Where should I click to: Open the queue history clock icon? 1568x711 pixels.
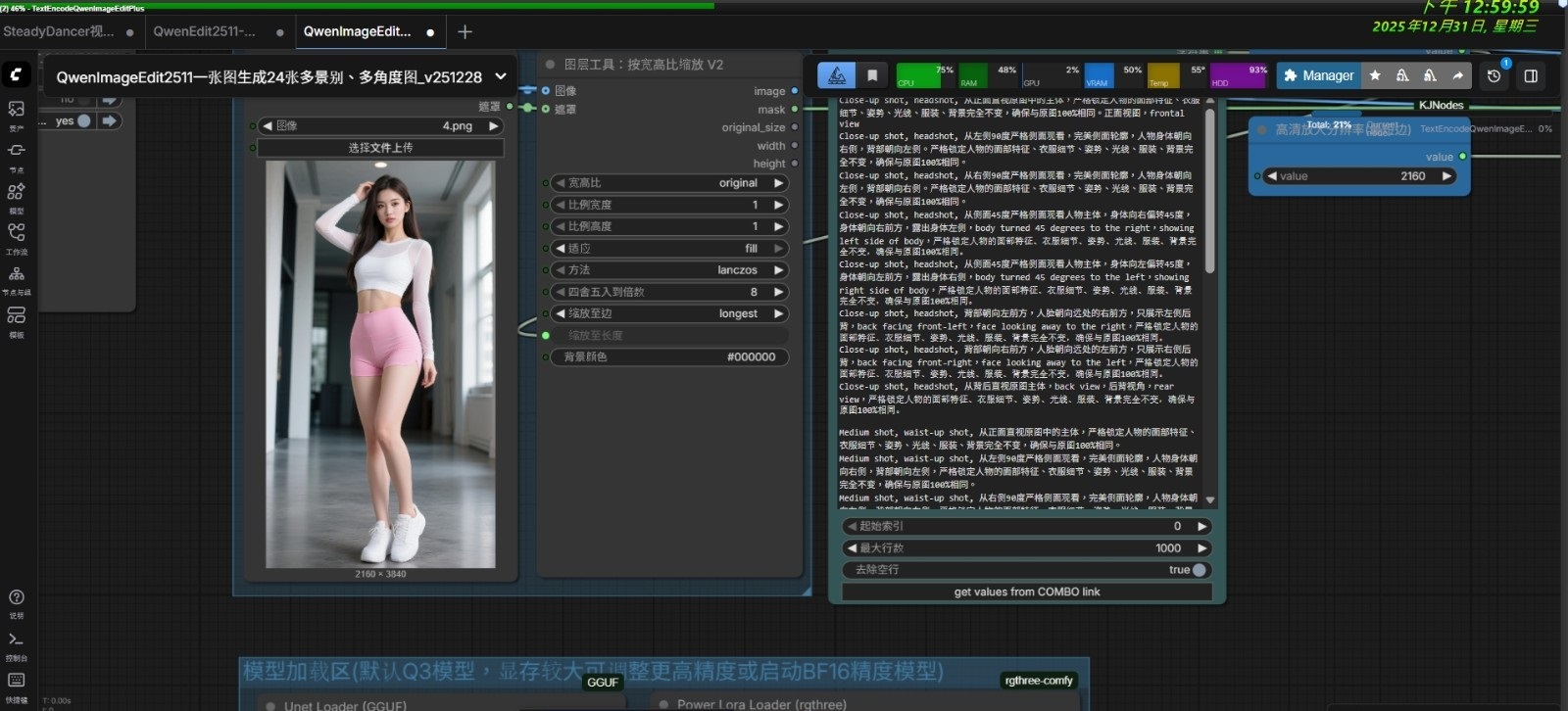tap(1494, 75)
